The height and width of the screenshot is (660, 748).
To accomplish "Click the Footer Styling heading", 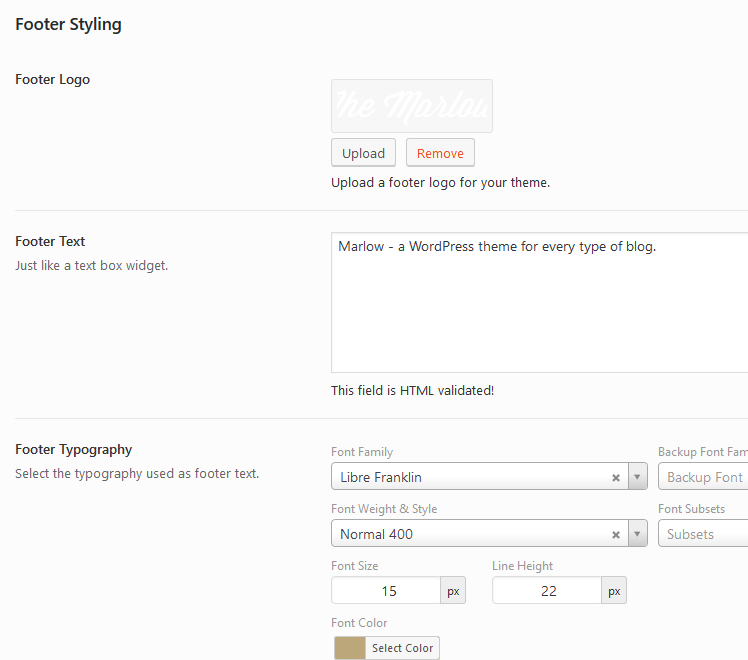I will [68, 24].
